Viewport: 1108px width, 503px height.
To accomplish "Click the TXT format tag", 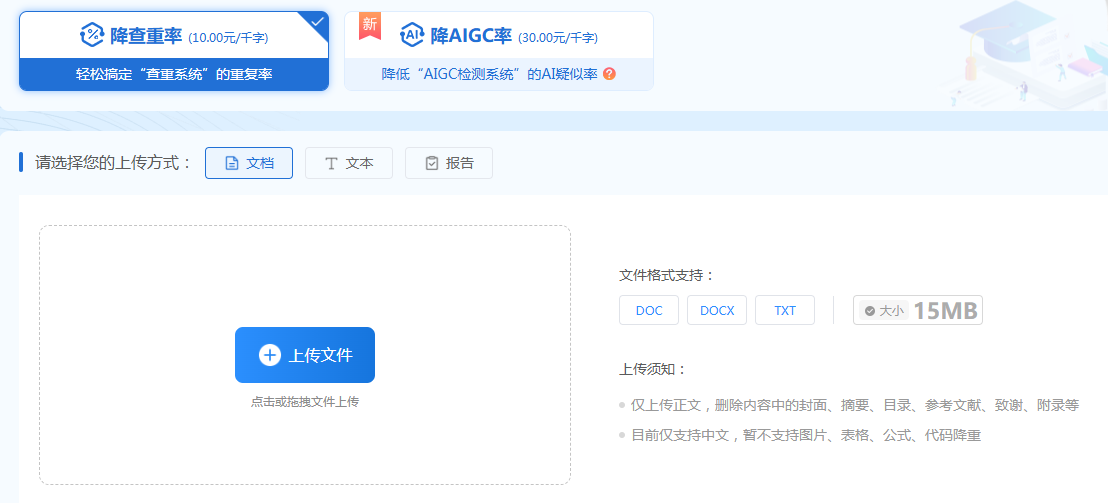I will (x=785, y=310).
